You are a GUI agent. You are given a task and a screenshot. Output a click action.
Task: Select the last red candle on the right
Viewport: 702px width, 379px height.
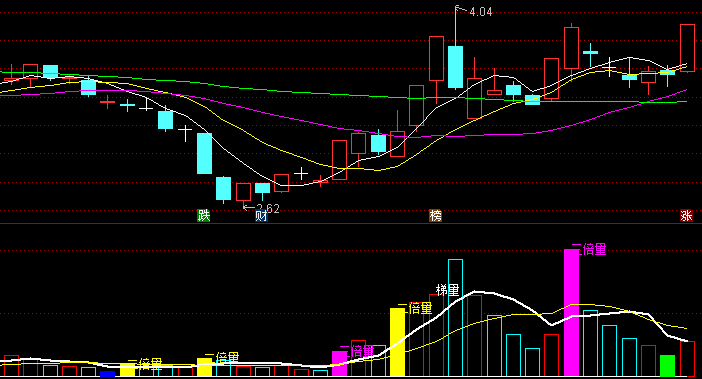point(687,48)
